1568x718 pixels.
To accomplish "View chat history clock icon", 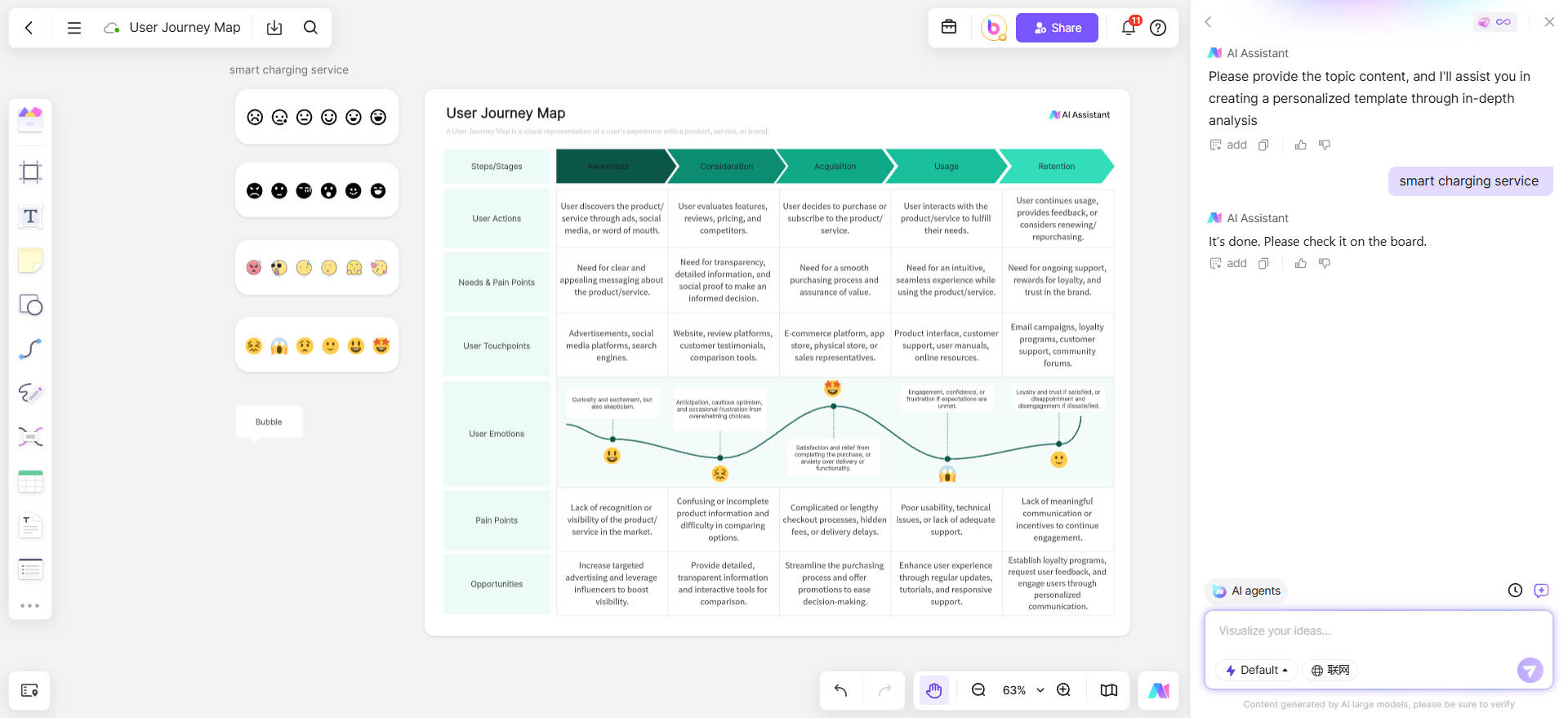I will tap(1515, 590).
